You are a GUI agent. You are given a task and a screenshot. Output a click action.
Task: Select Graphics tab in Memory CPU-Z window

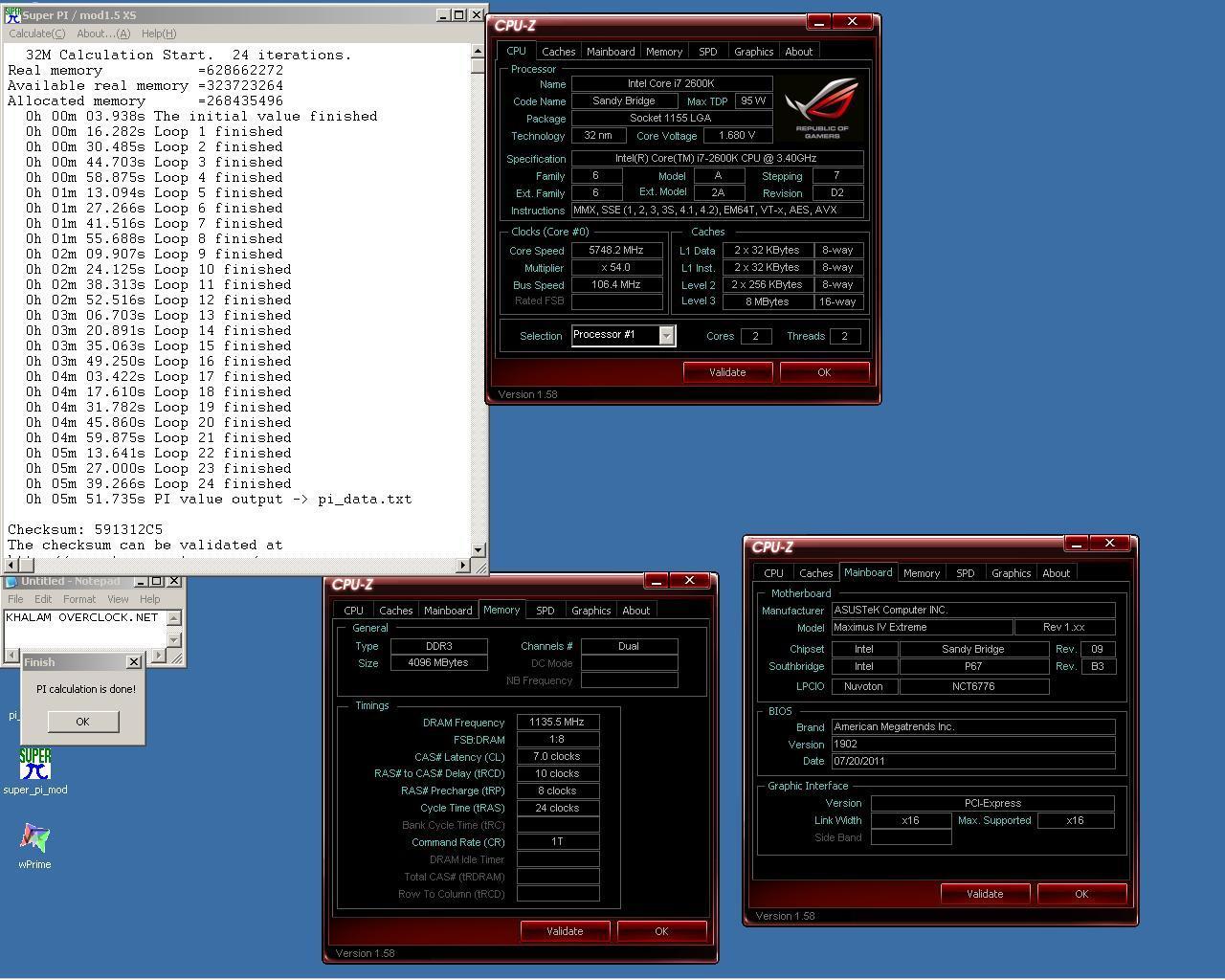tap(590, 611)
